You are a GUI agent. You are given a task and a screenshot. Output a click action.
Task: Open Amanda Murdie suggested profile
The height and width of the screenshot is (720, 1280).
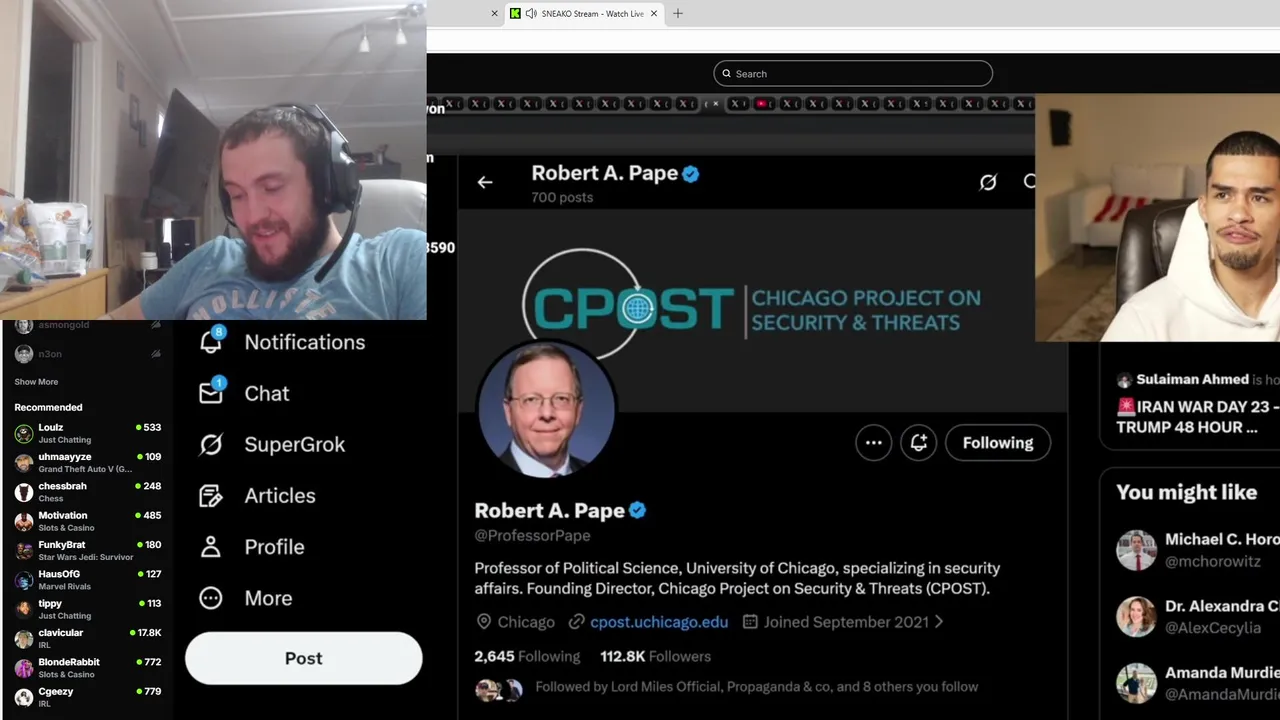(x=1198, y=684)
